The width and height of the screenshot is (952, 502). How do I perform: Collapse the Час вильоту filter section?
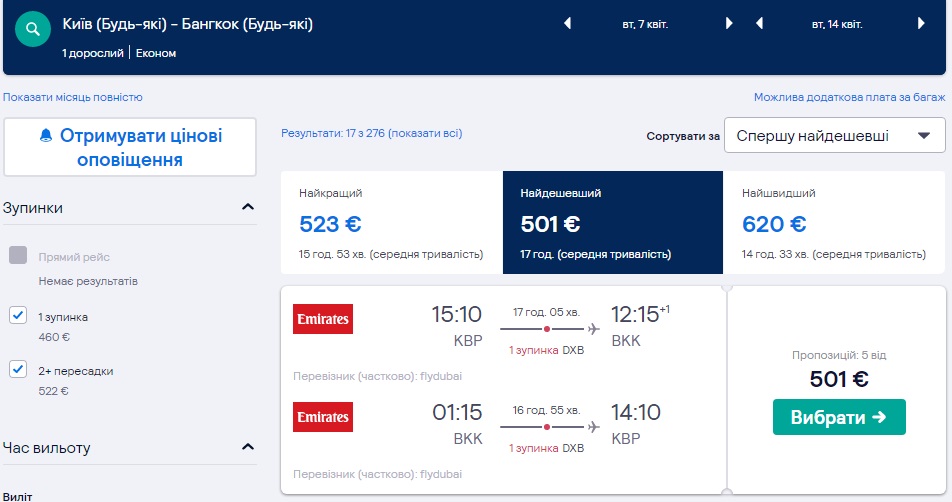click(x=248, y=447)
